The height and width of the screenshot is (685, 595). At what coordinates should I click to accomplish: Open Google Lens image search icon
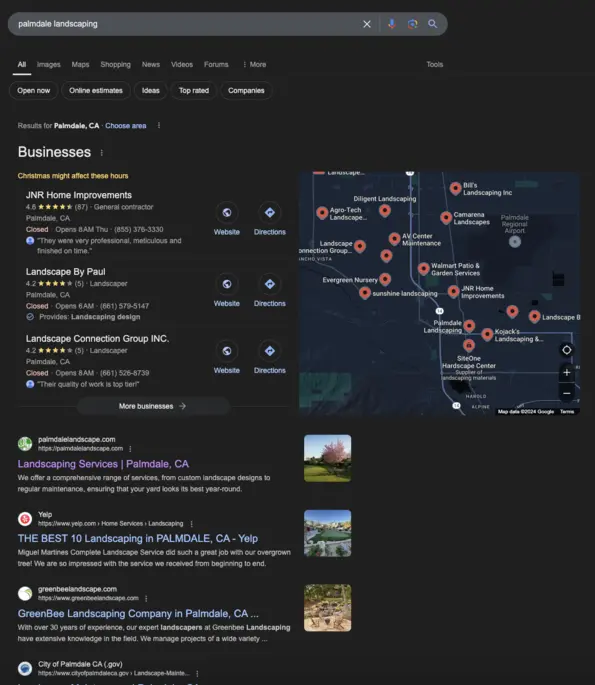pos(412,24)
